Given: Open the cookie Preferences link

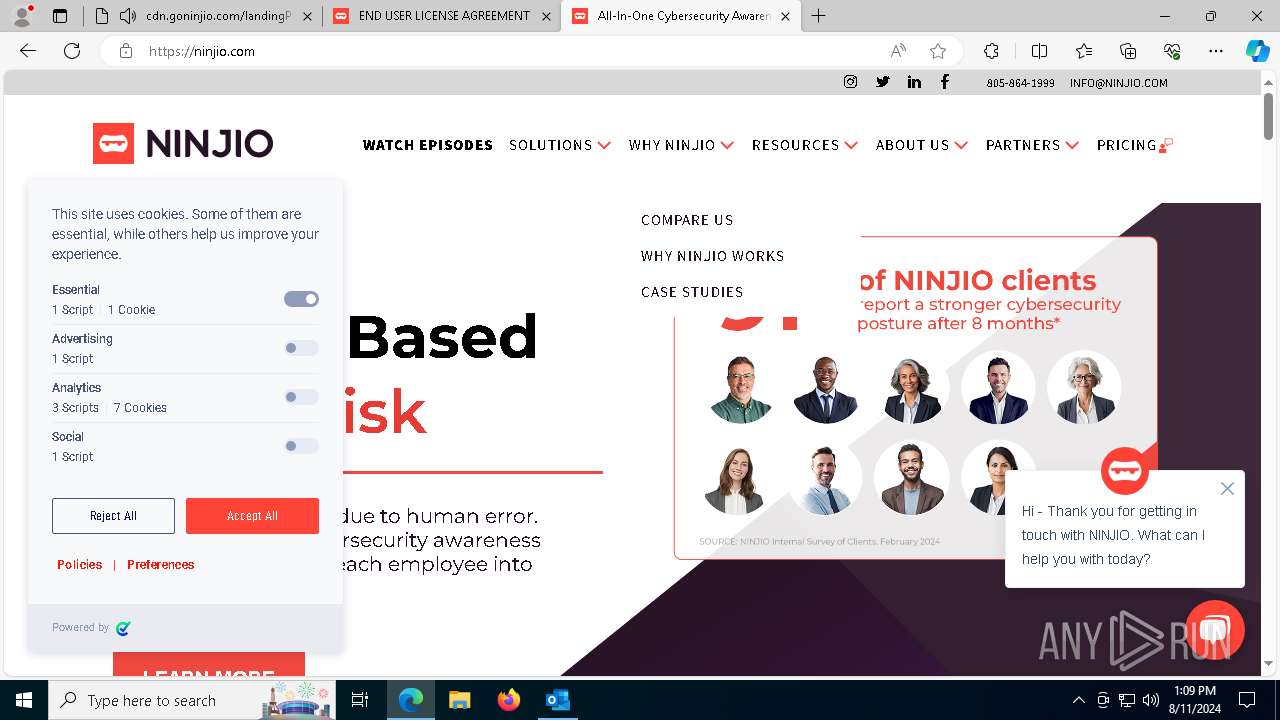Looking at the screenshot, I should click(x=161, y=565).
